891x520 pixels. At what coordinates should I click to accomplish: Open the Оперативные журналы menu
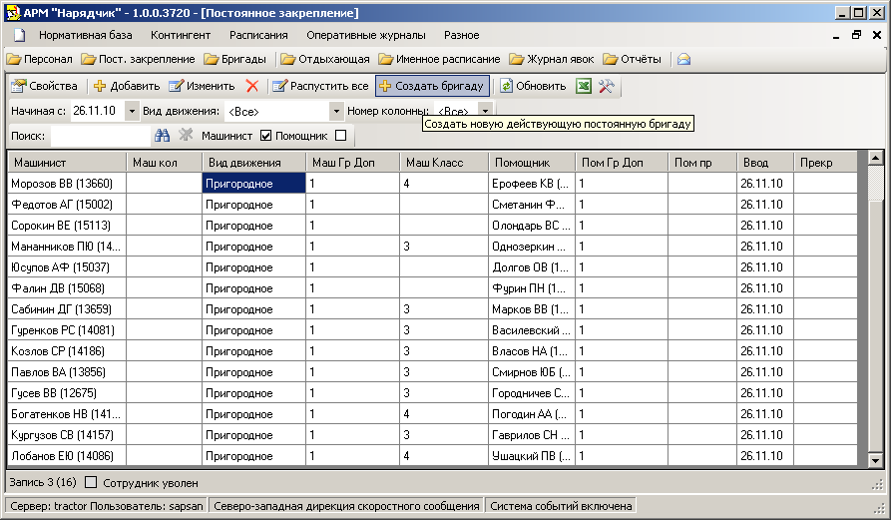point(366,35)
